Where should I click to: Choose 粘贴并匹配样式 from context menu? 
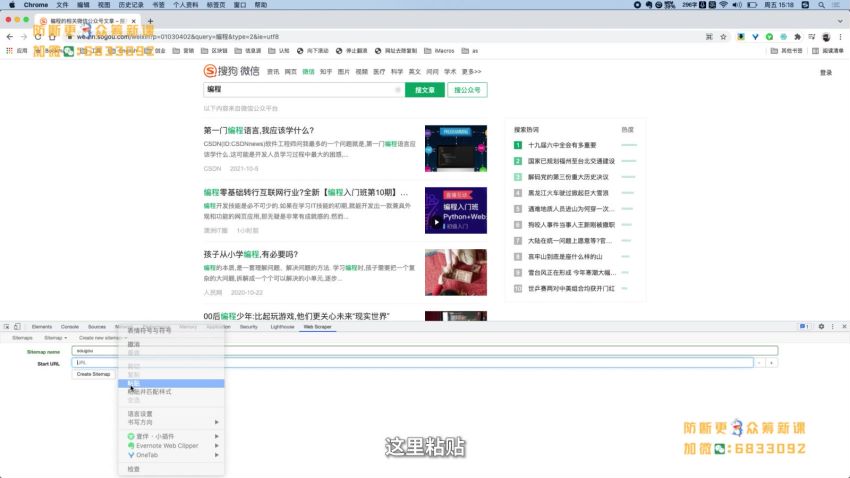[171, 392]
